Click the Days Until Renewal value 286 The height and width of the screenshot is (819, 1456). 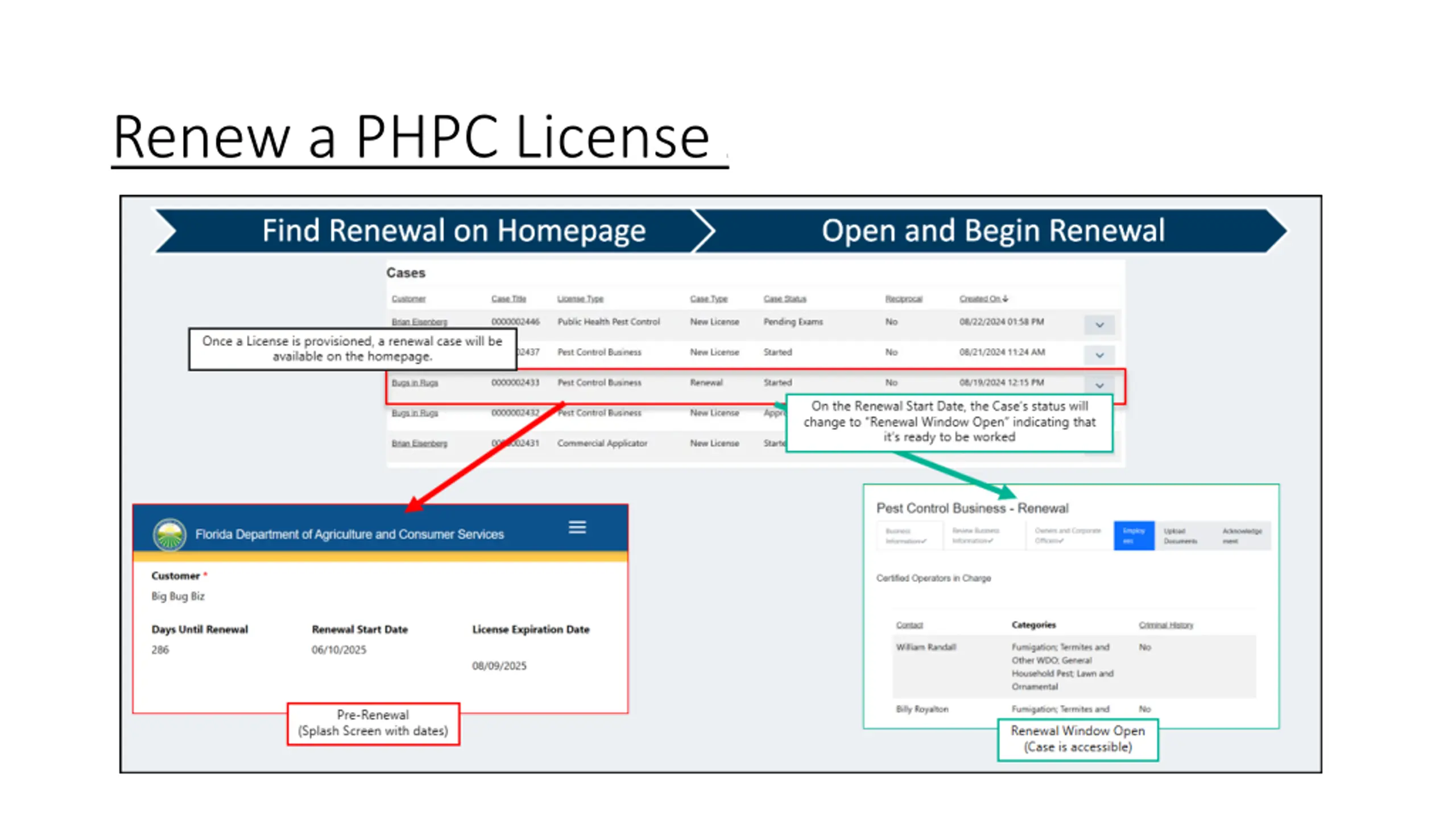pos(160,650)
